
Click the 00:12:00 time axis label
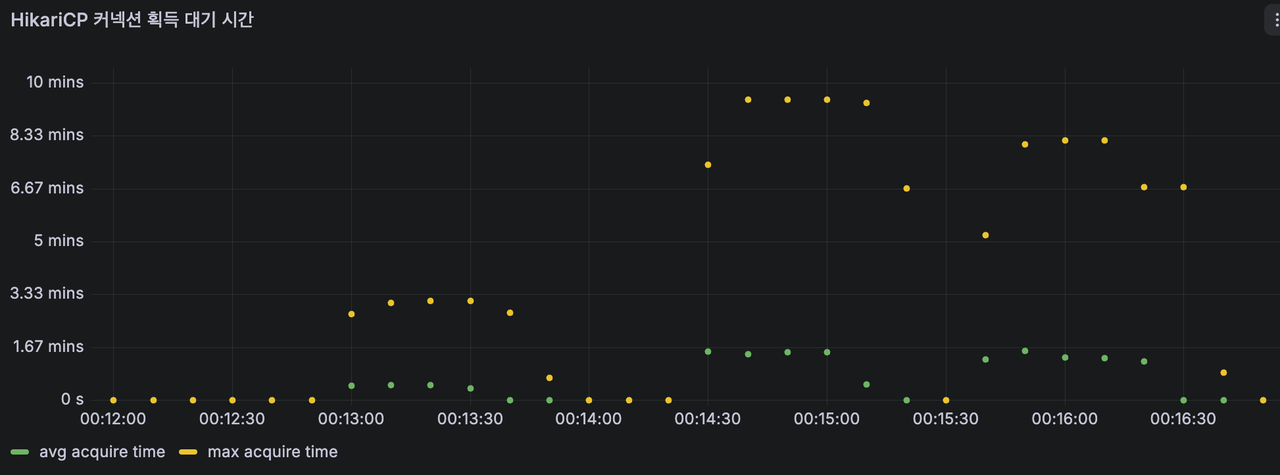(113, 419)
